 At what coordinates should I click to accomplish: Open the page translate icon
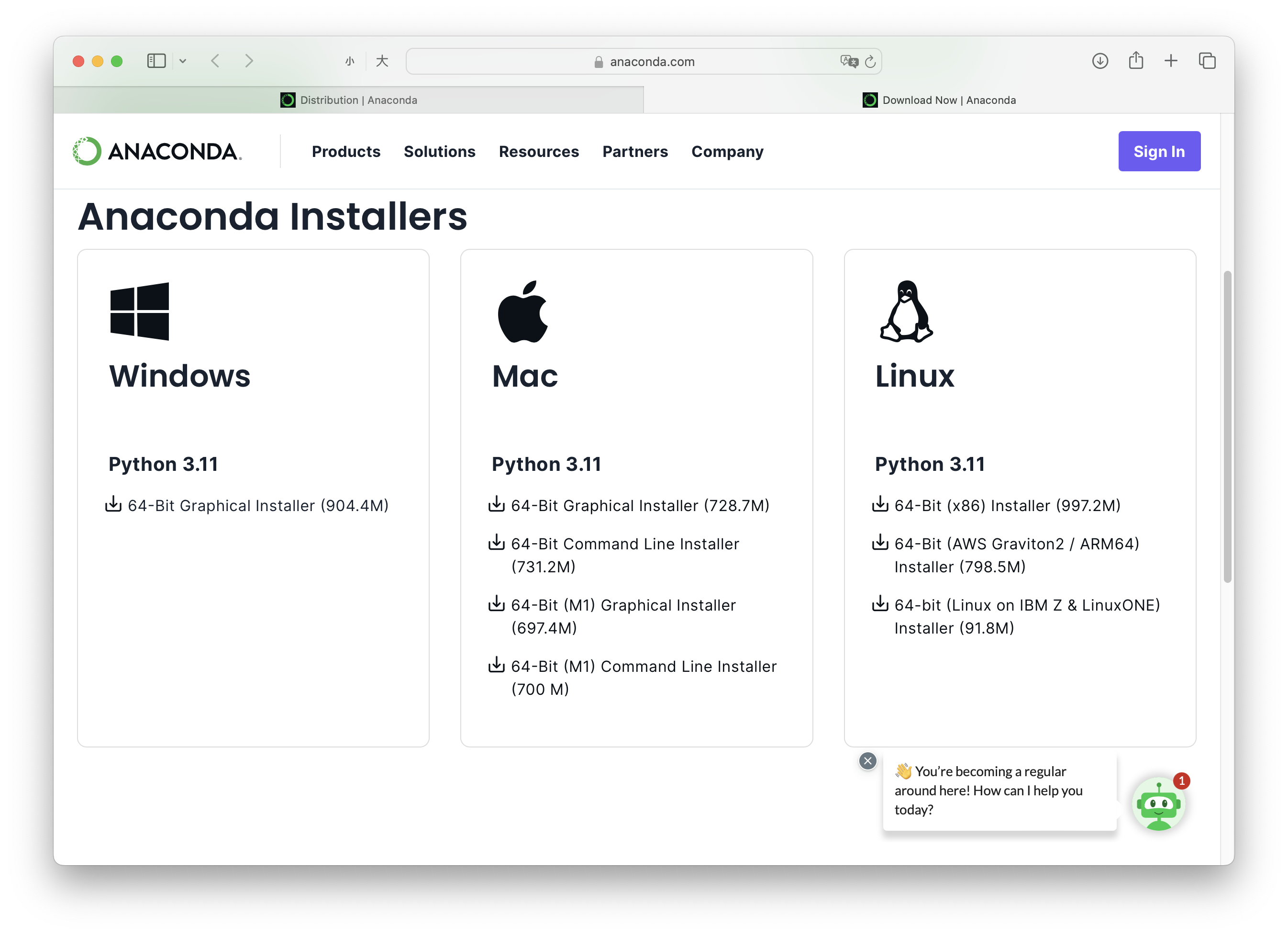[x=849, y=61]
